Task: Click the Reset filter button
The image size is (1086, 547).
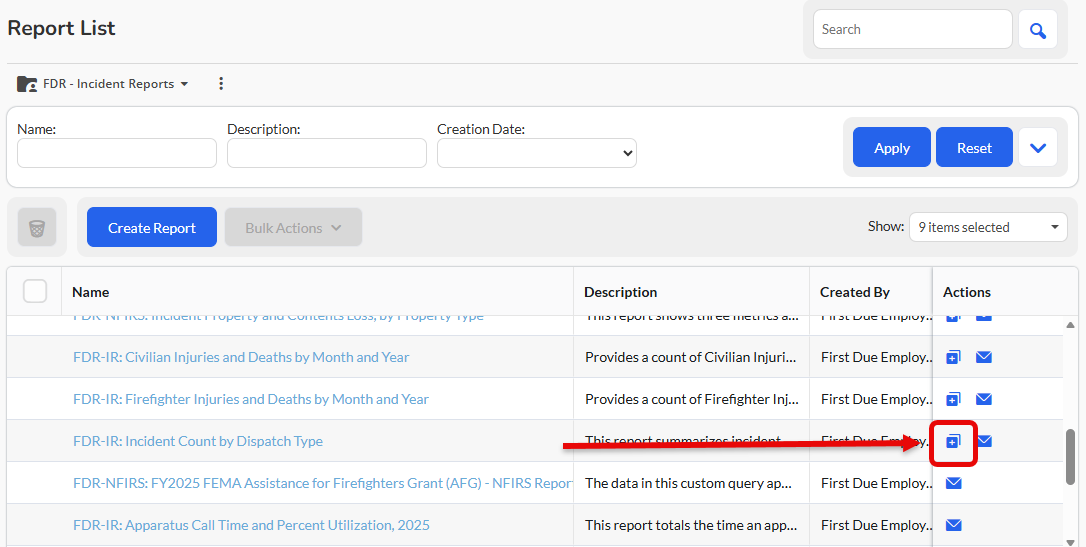Action: tap(974, 147)
